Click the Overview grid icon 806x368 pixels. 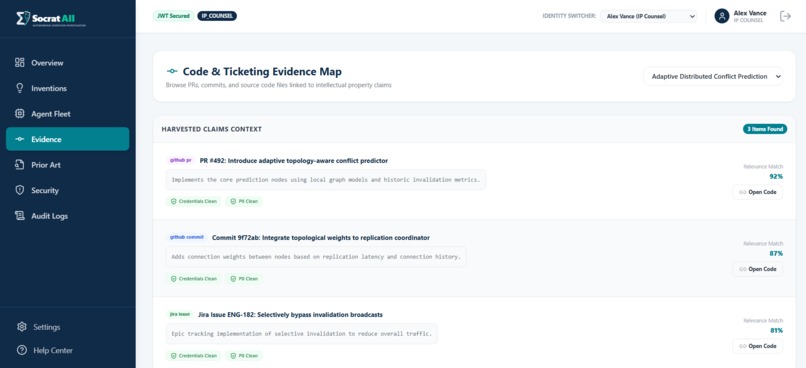[x=20, y=63]
